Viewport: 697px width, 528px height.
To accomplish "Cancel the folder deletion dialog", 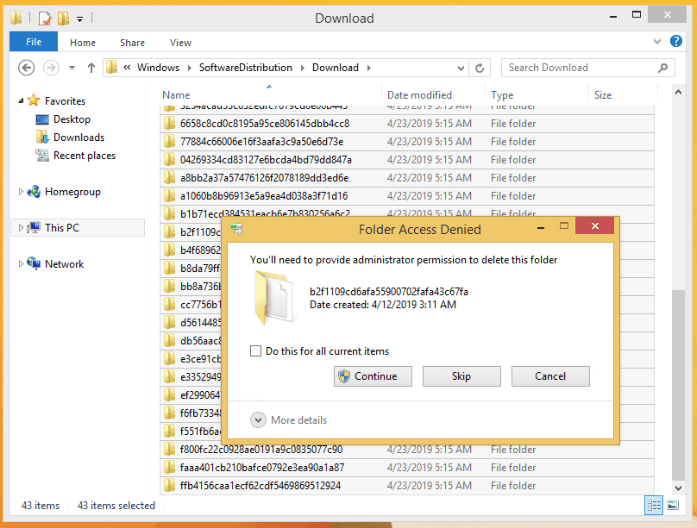I will pos(550,376).
